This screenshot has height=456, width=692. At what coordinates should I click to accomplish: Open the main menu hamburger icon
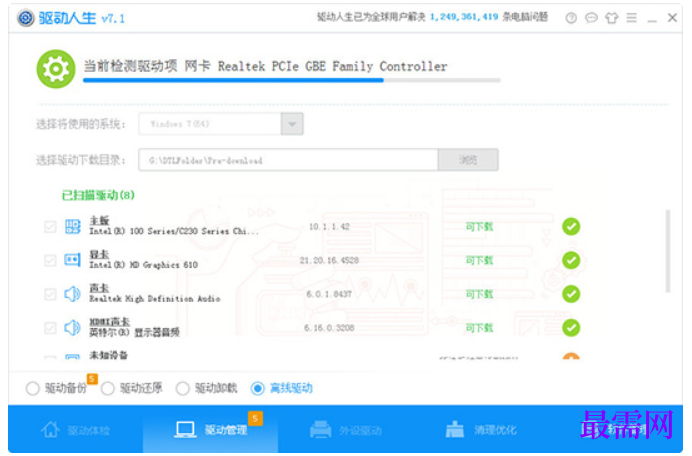click(x=632, y=18)
